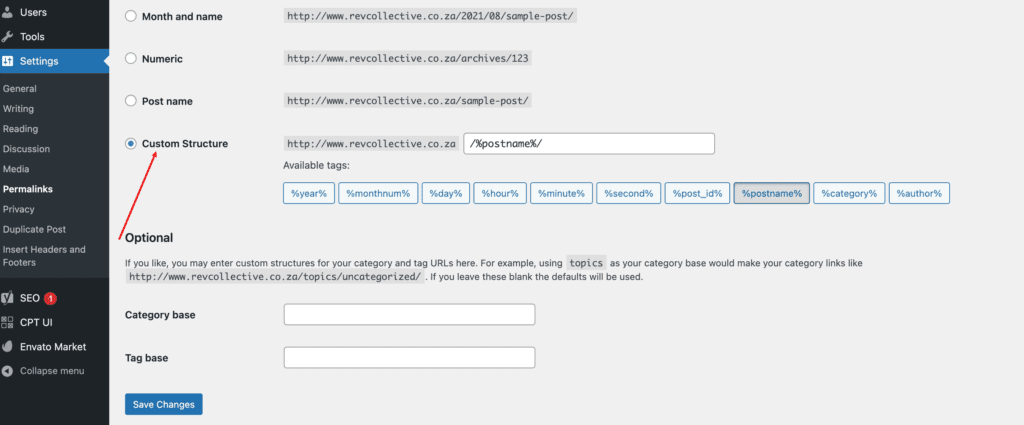Click the red SEO notification badge
Screen dimensions: 1024x425
click(50, 298)
